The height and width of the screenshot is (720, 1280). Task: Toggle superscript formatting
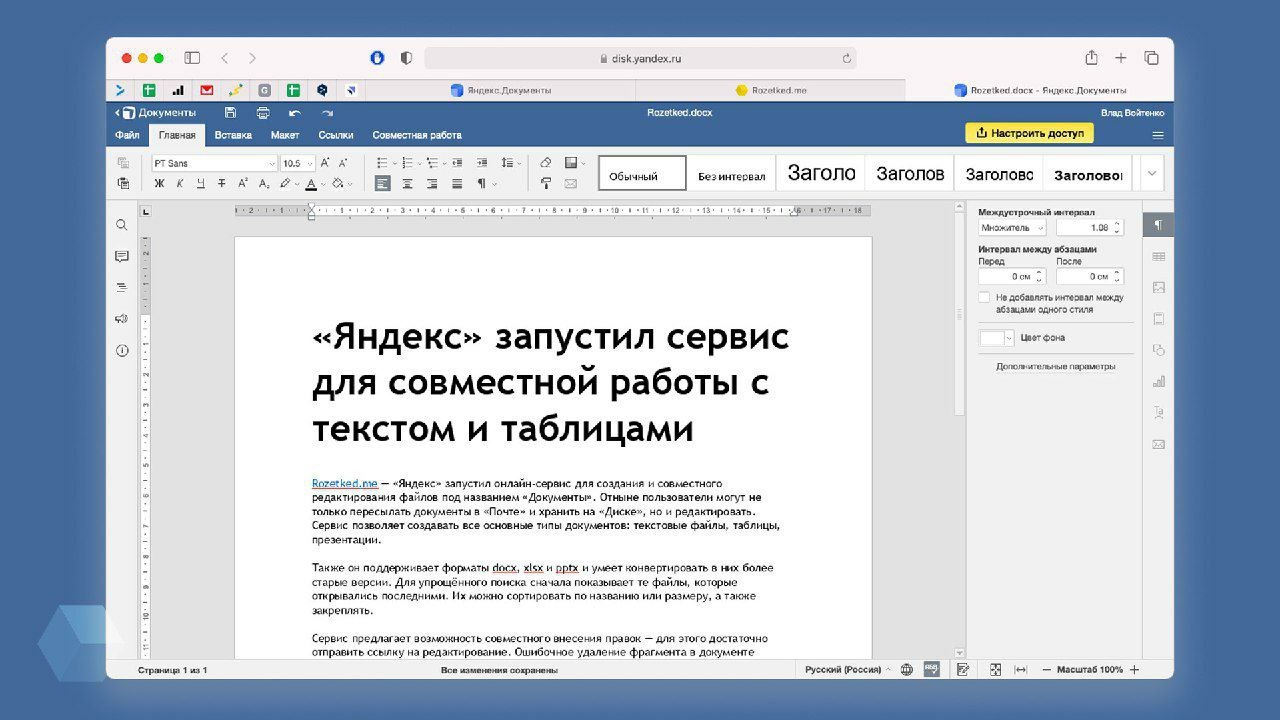(243, 183)
